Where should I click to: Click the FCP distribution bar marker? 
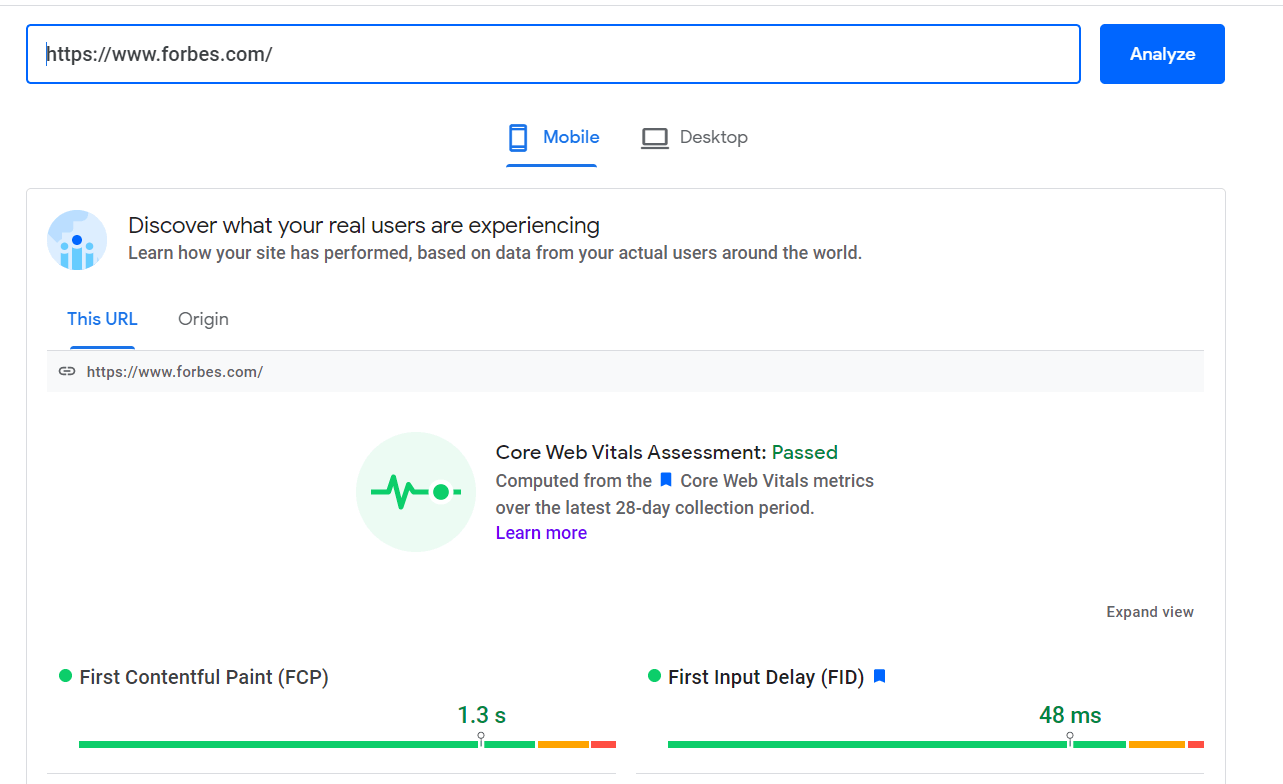(x=481, y=739)
